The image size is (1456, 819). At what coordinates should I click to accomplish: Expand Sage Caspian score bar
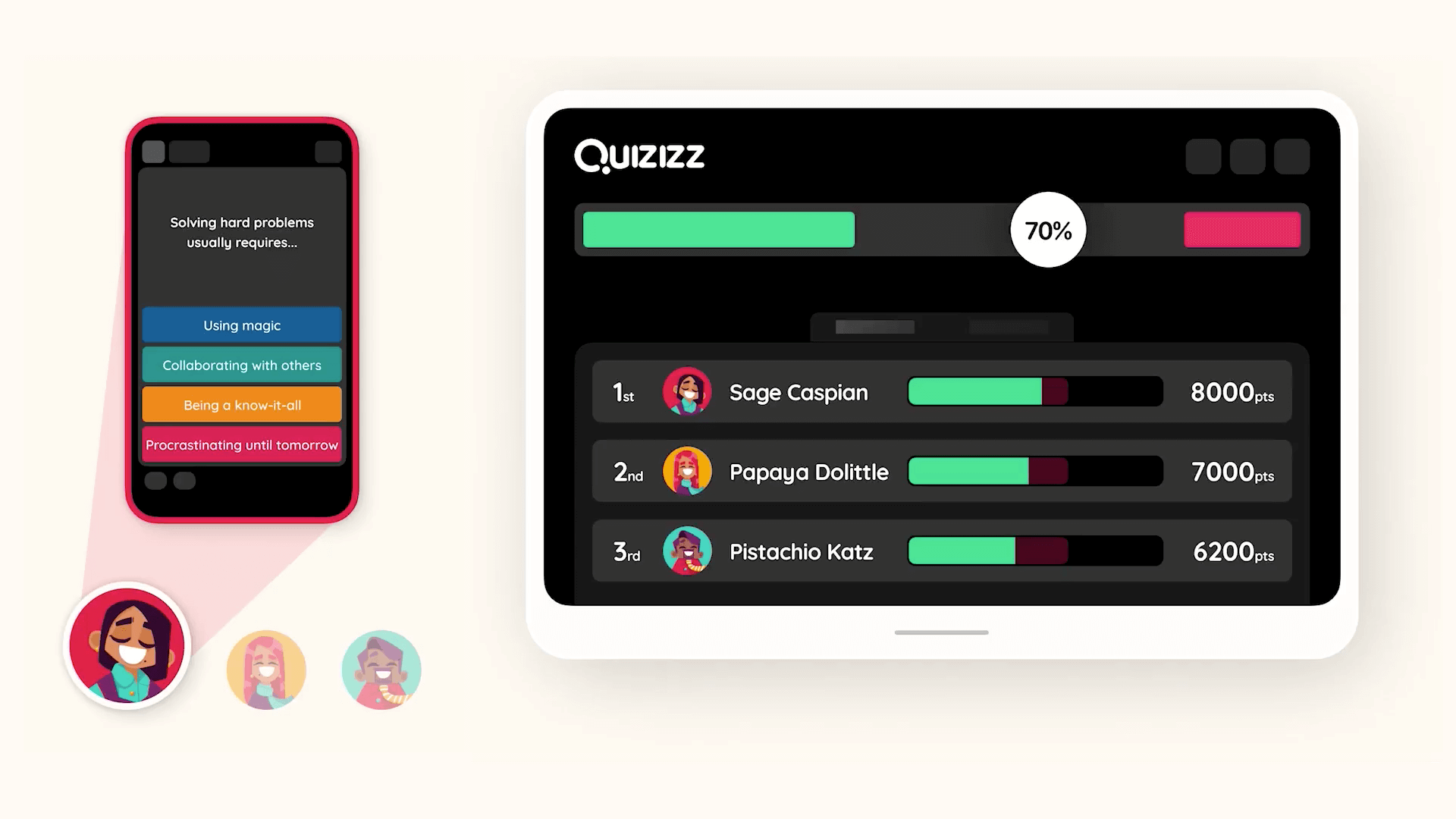[1035, 391]
